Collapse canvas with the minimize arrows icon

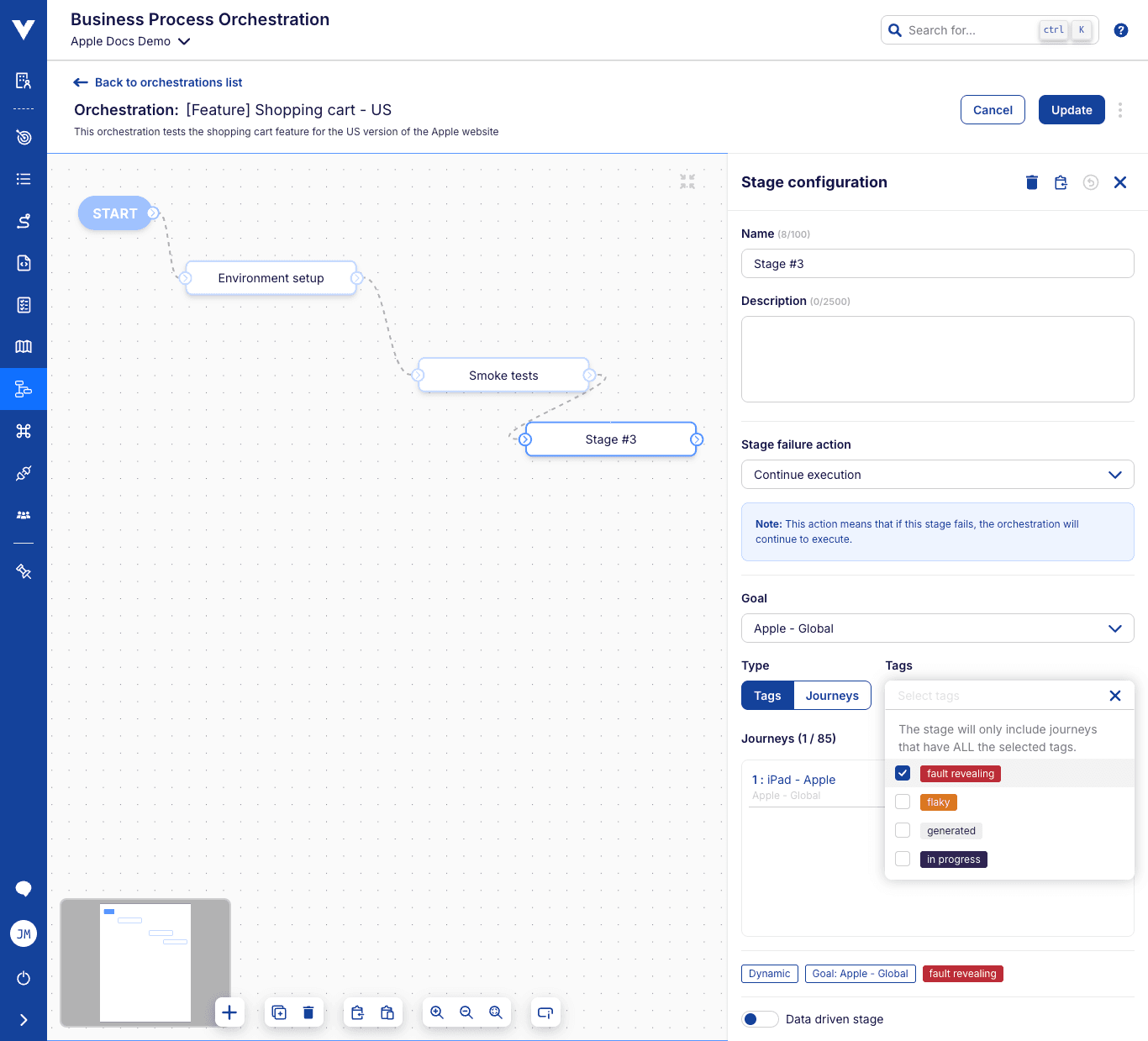coord(687,181)
